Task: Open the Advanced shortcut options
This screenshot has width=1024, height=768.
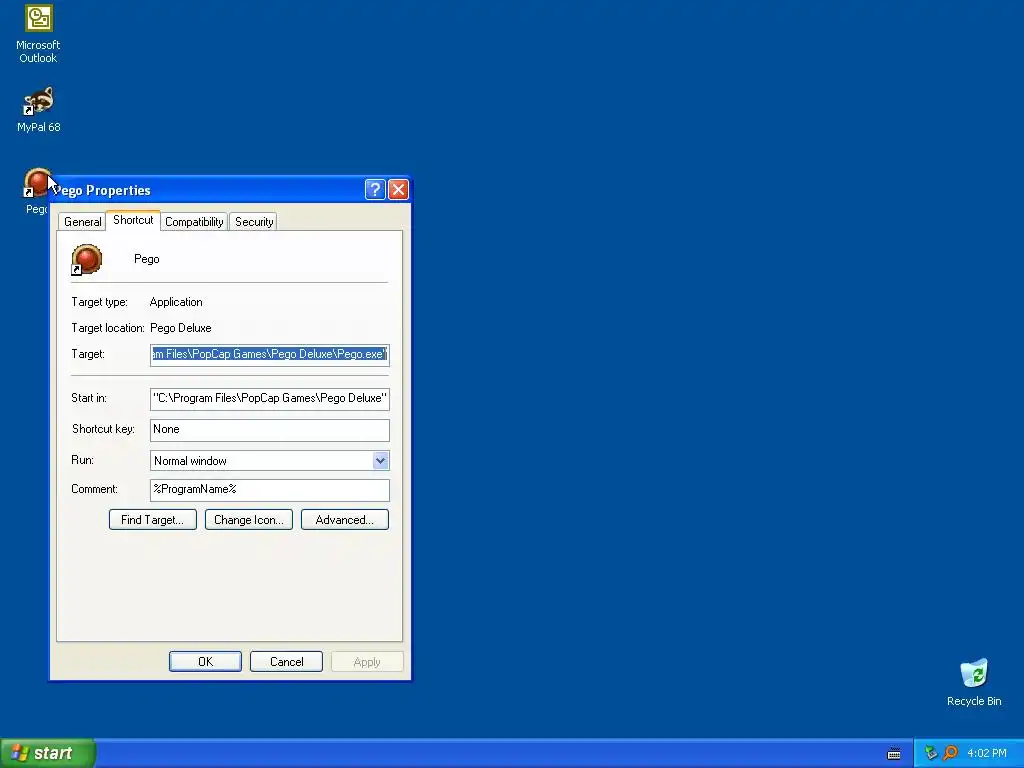Action: (345, 520)
